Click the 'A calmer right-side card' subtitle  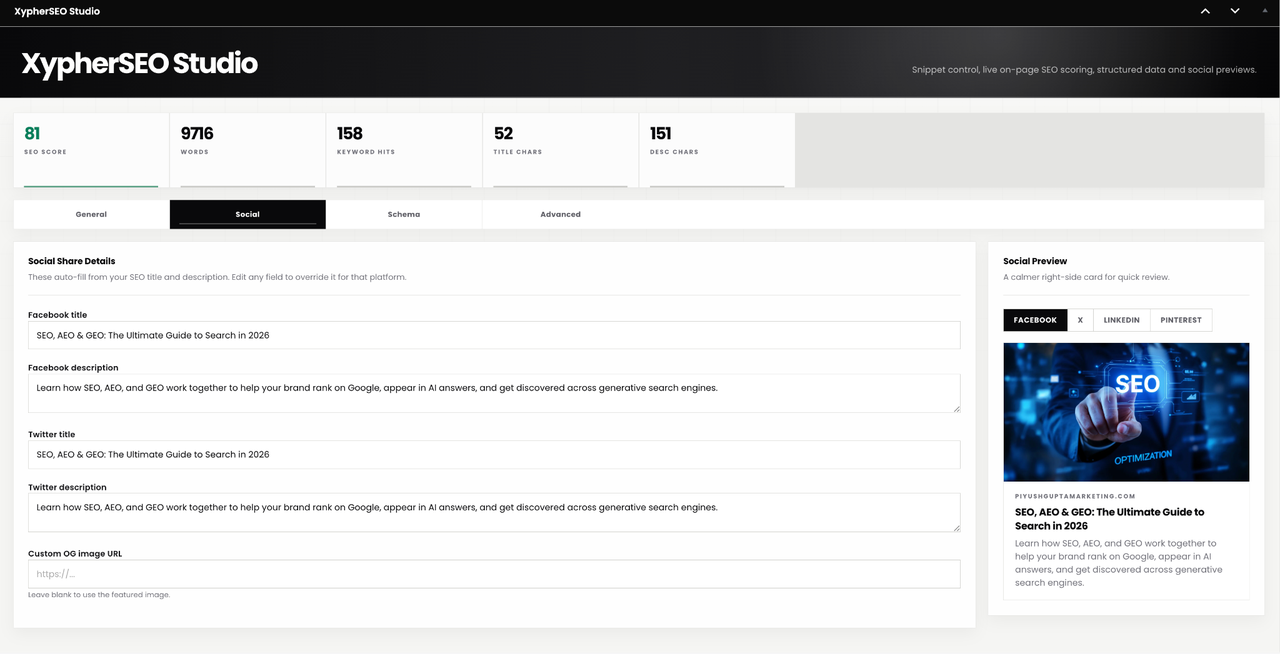click(x=1086, y=277)
